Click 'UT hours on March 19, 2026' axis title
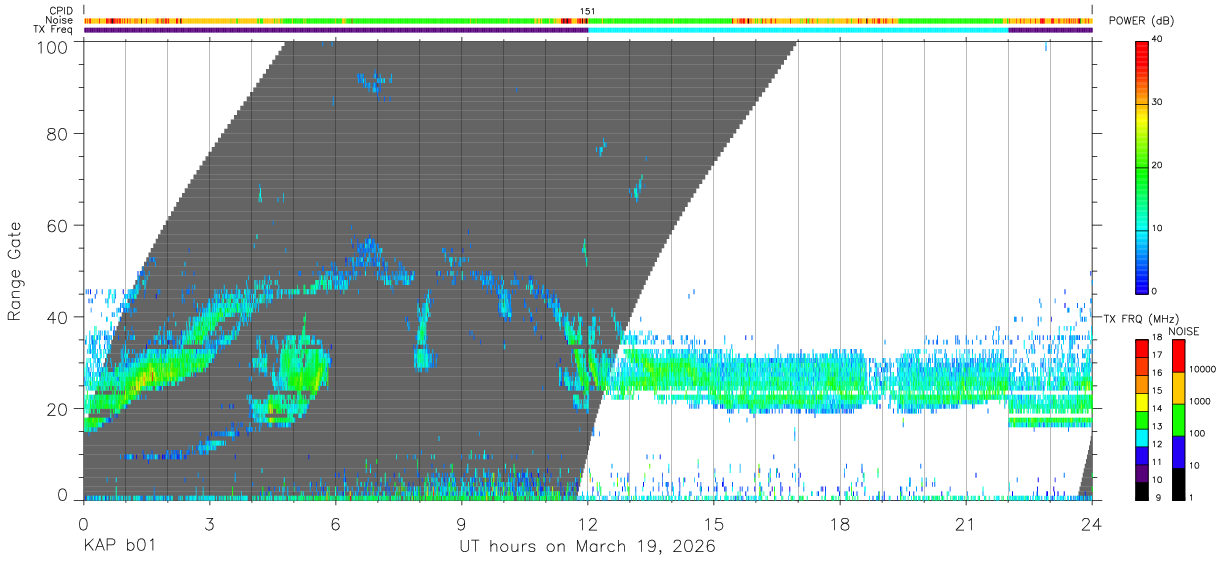The width and height of the screenshot is (1228, 567). [587, 547]
